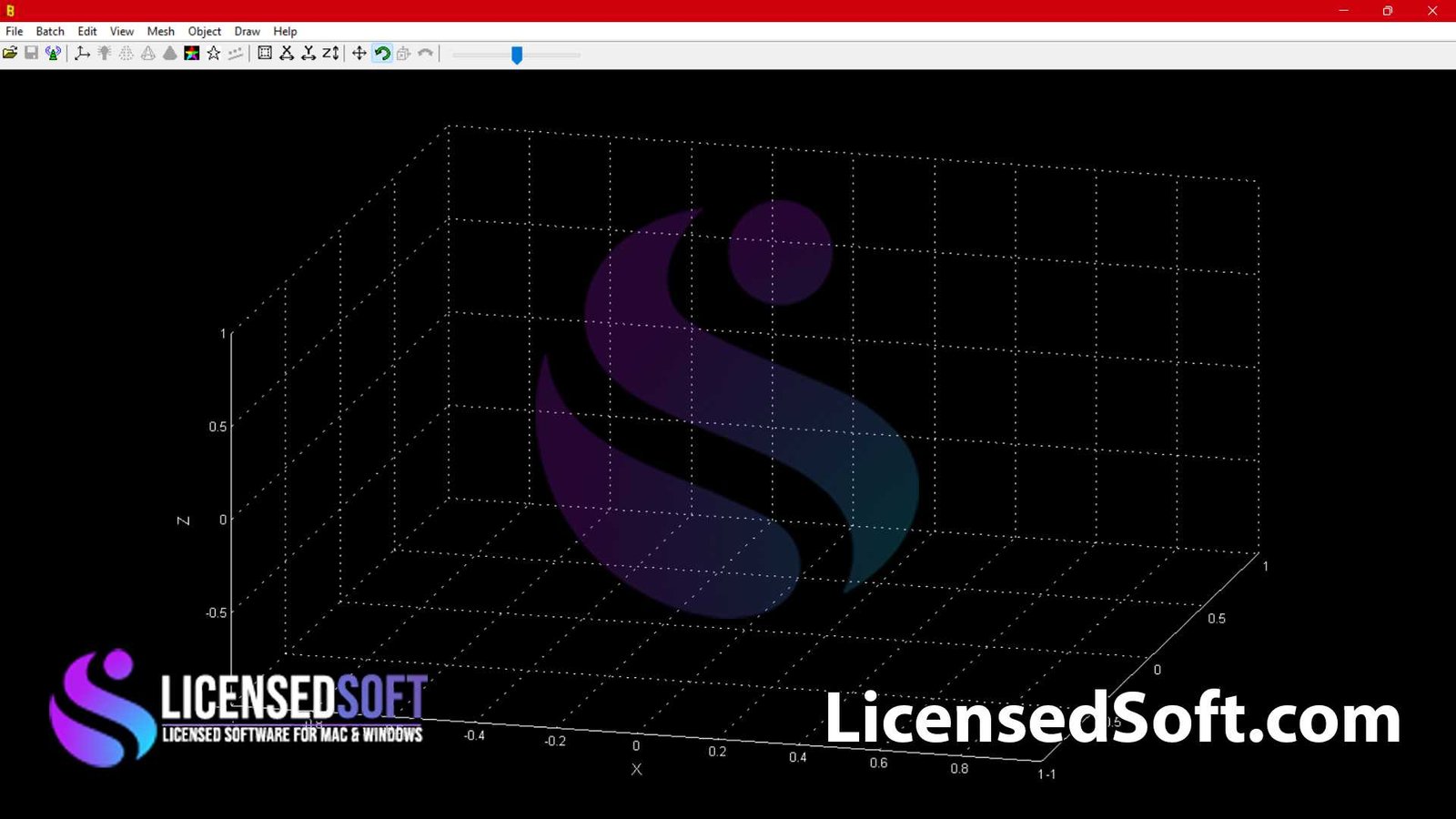This screenshot has width=1456, height=819.
Task: Click the X axis view icon
Action: point(287,54)
